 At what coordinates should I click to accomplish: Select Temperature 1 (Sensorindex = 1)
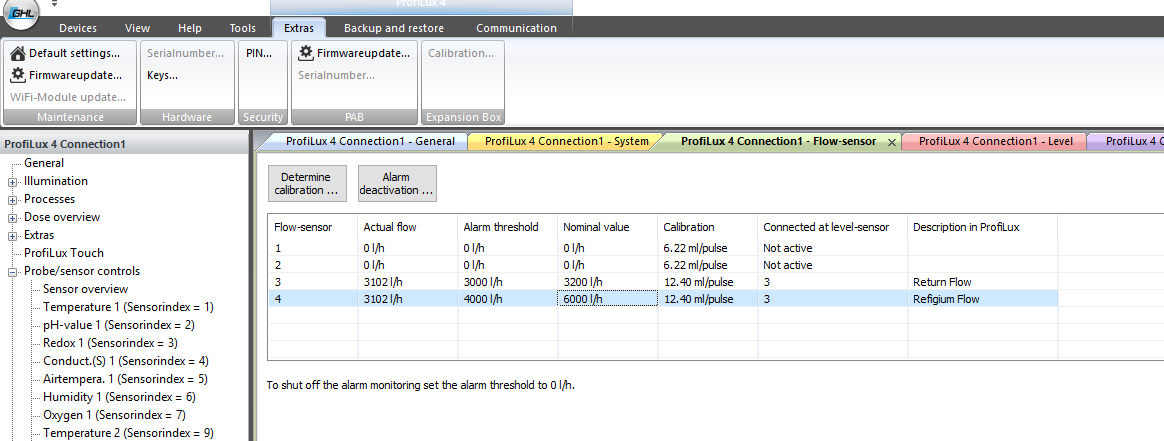coord(128,307)
